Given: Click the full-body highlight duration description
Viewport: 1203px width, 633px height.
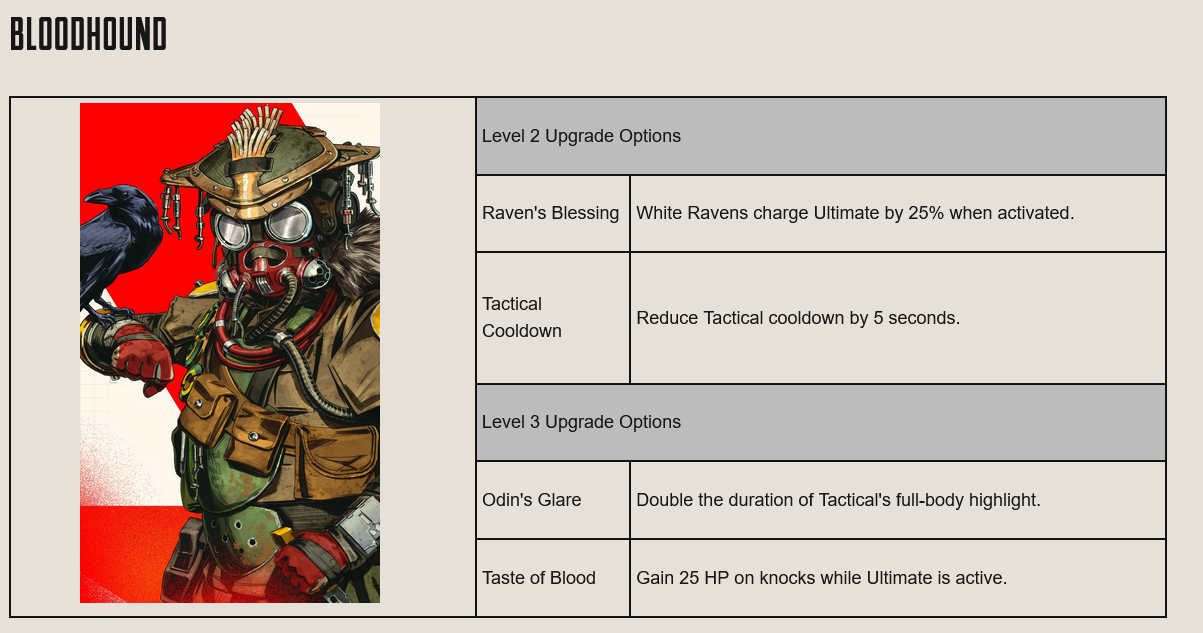Looking at the screenshot, I should point(838,500).
